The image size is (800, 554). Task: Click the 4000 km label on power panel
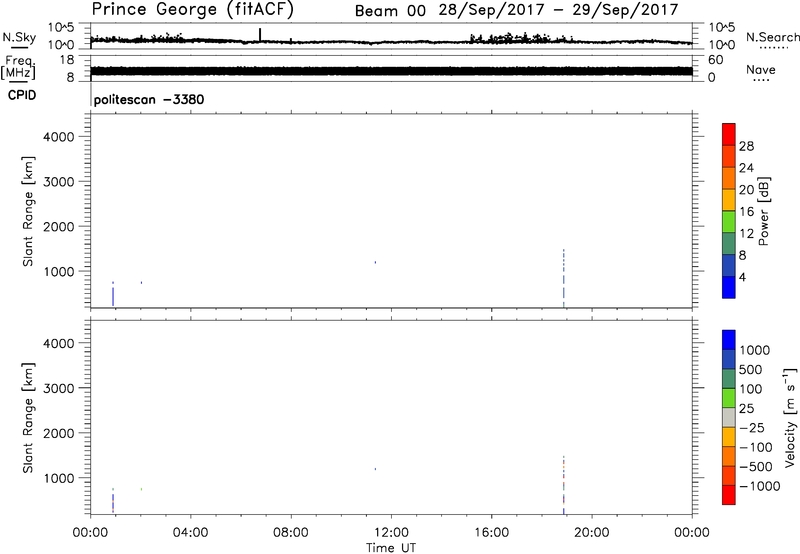59,137
